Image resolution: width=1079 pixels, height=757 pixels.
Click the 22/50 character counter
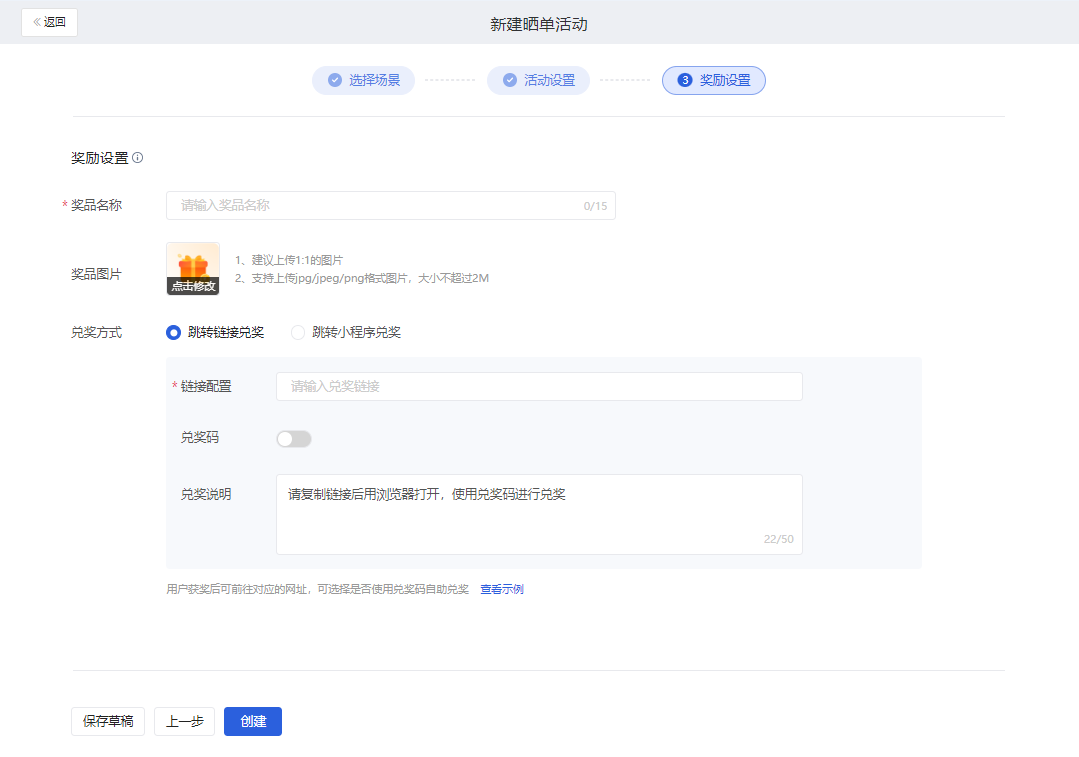click(x=778, y=539)
